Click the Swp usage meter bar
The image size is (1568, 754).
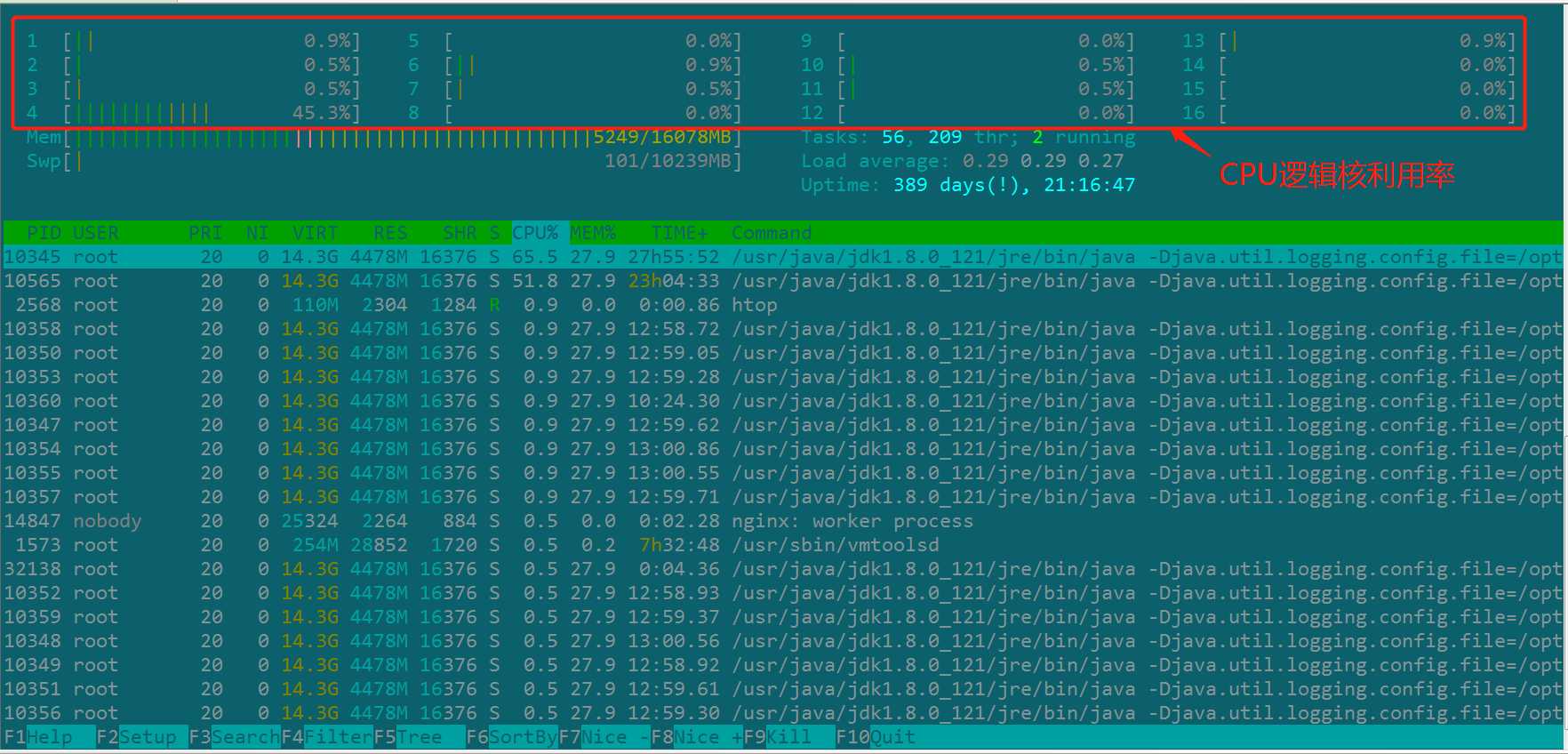384,162
